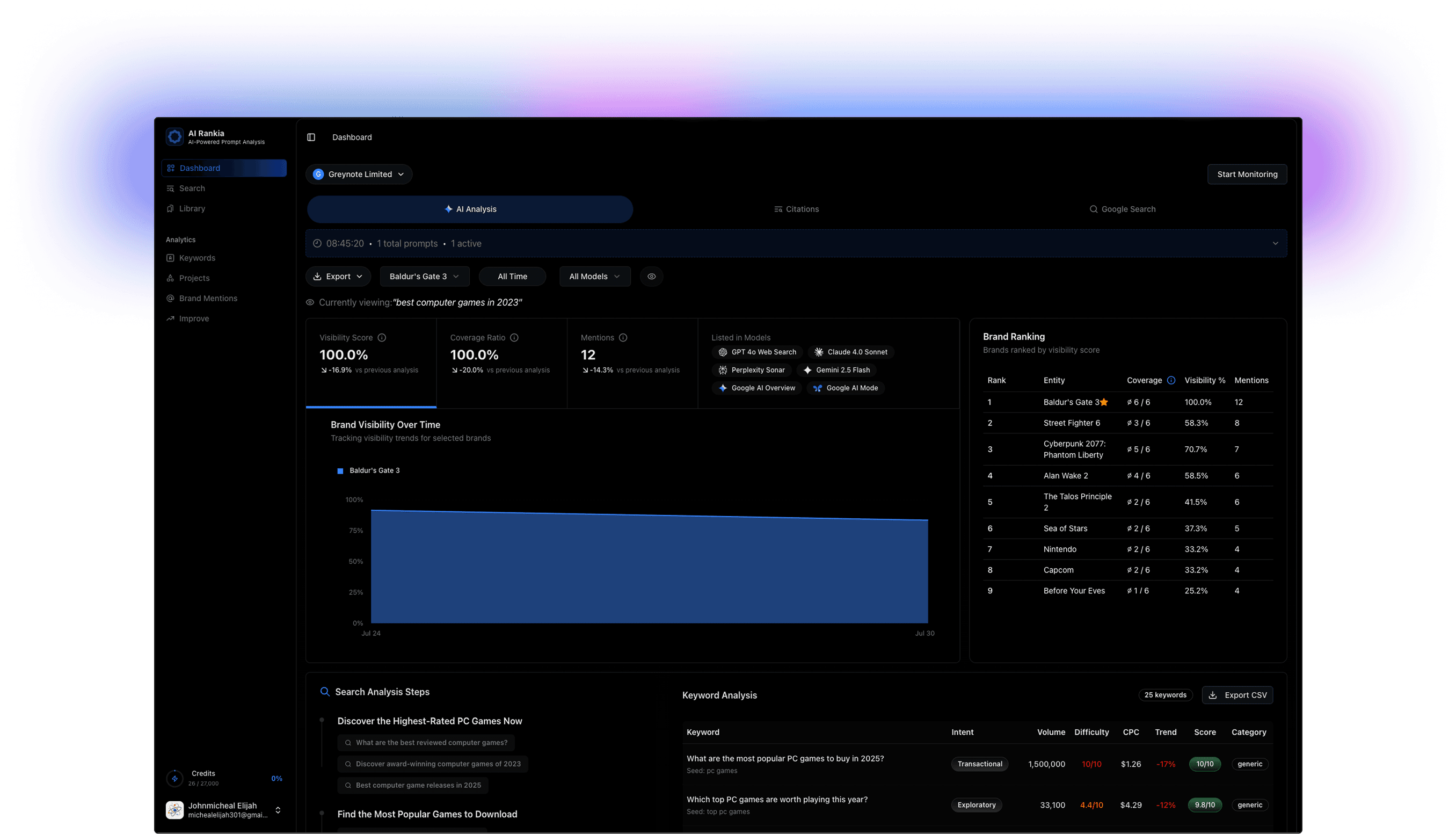Click 'What are the best reviewed computer games?' query
The height and width of the screenshot is (834, 1456).
point(425,742)
